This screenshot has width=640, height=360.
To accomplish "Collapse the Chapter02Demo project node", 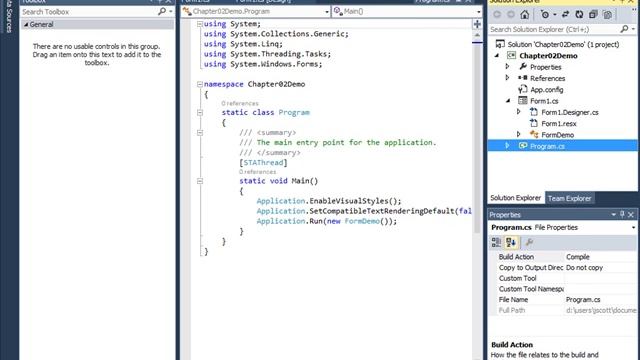I will tap(497, 56).
